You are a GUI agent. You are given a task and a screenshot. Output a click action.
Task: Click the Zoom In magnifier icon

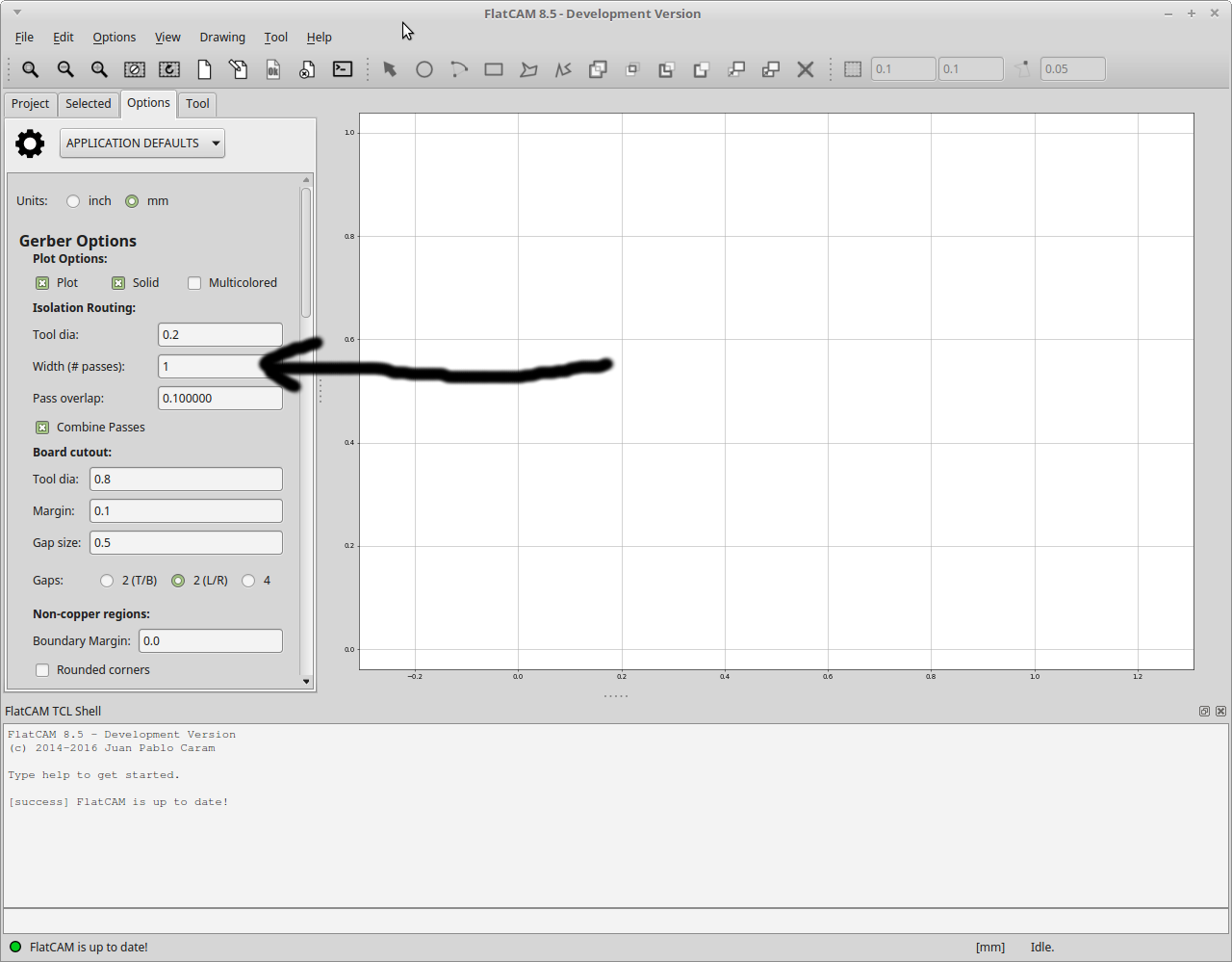99,69
